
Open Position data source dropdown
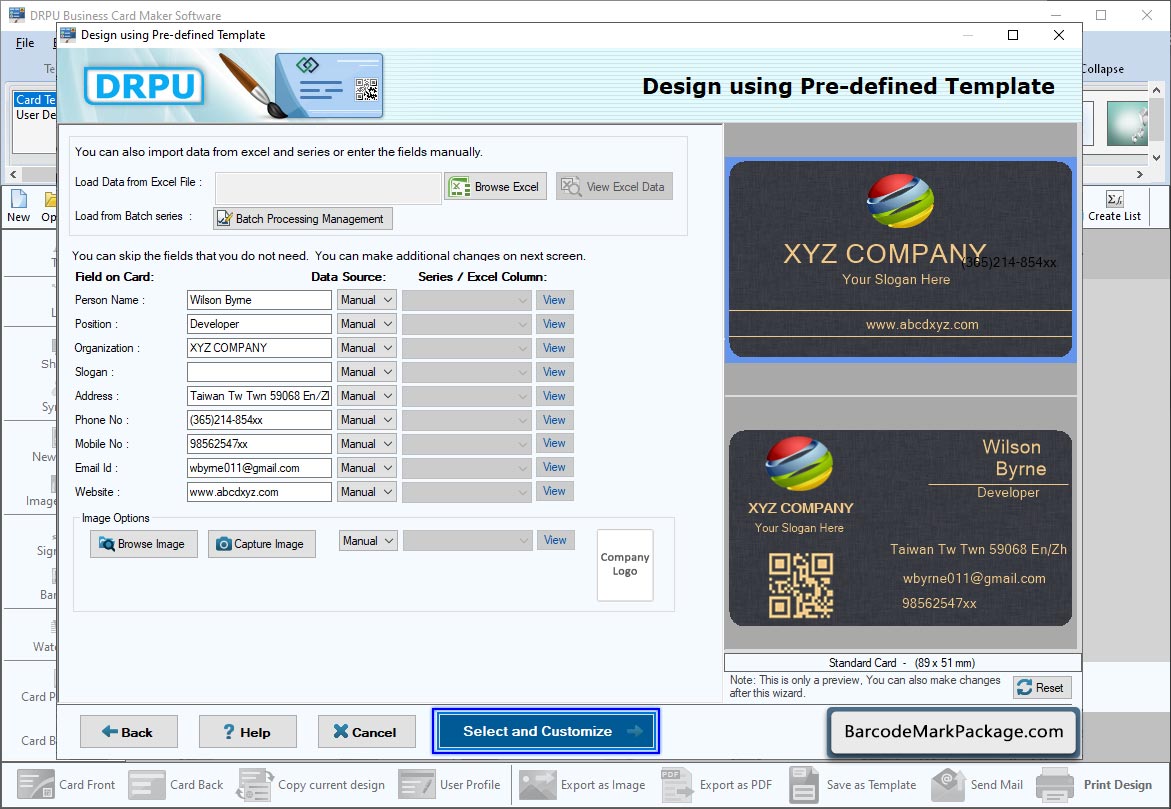tap(366, 324)
